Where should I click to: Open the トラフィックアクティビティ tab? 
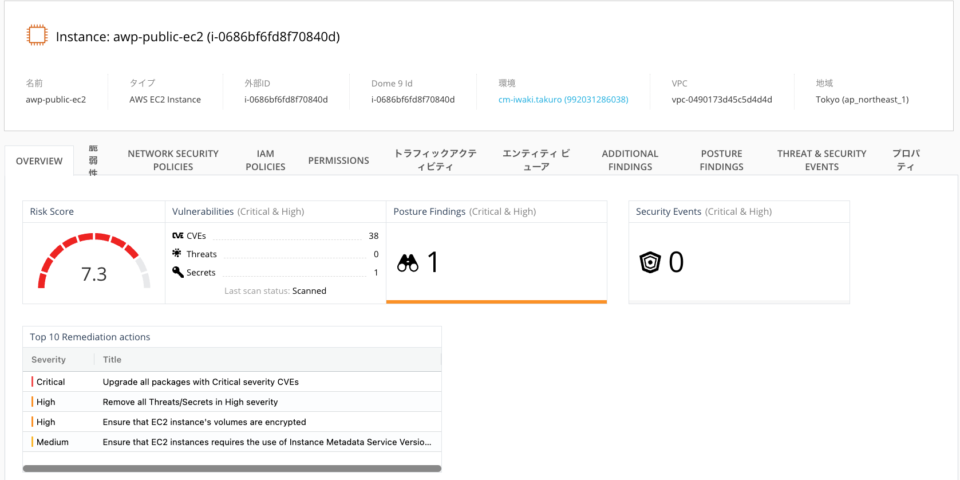(435, 160)
